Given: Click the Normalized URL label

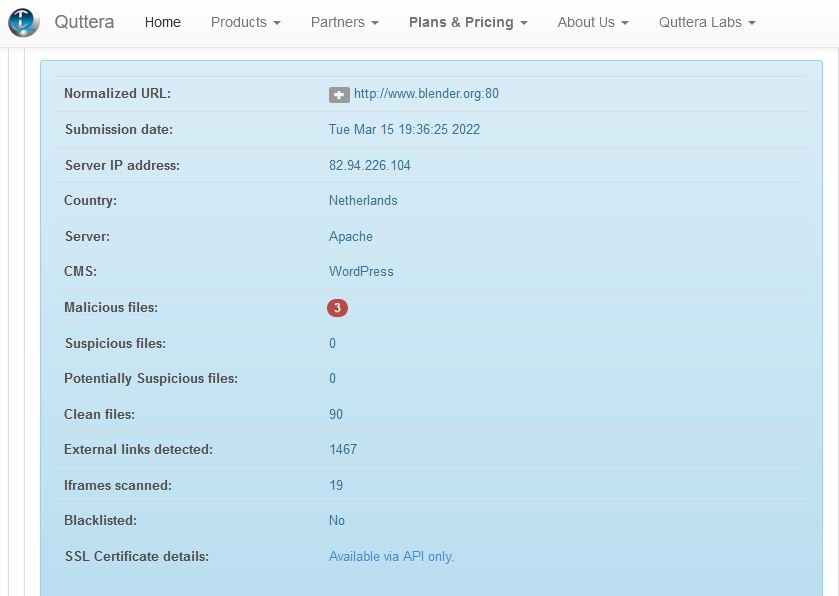Looking at the screenshot, I should 118,94.
